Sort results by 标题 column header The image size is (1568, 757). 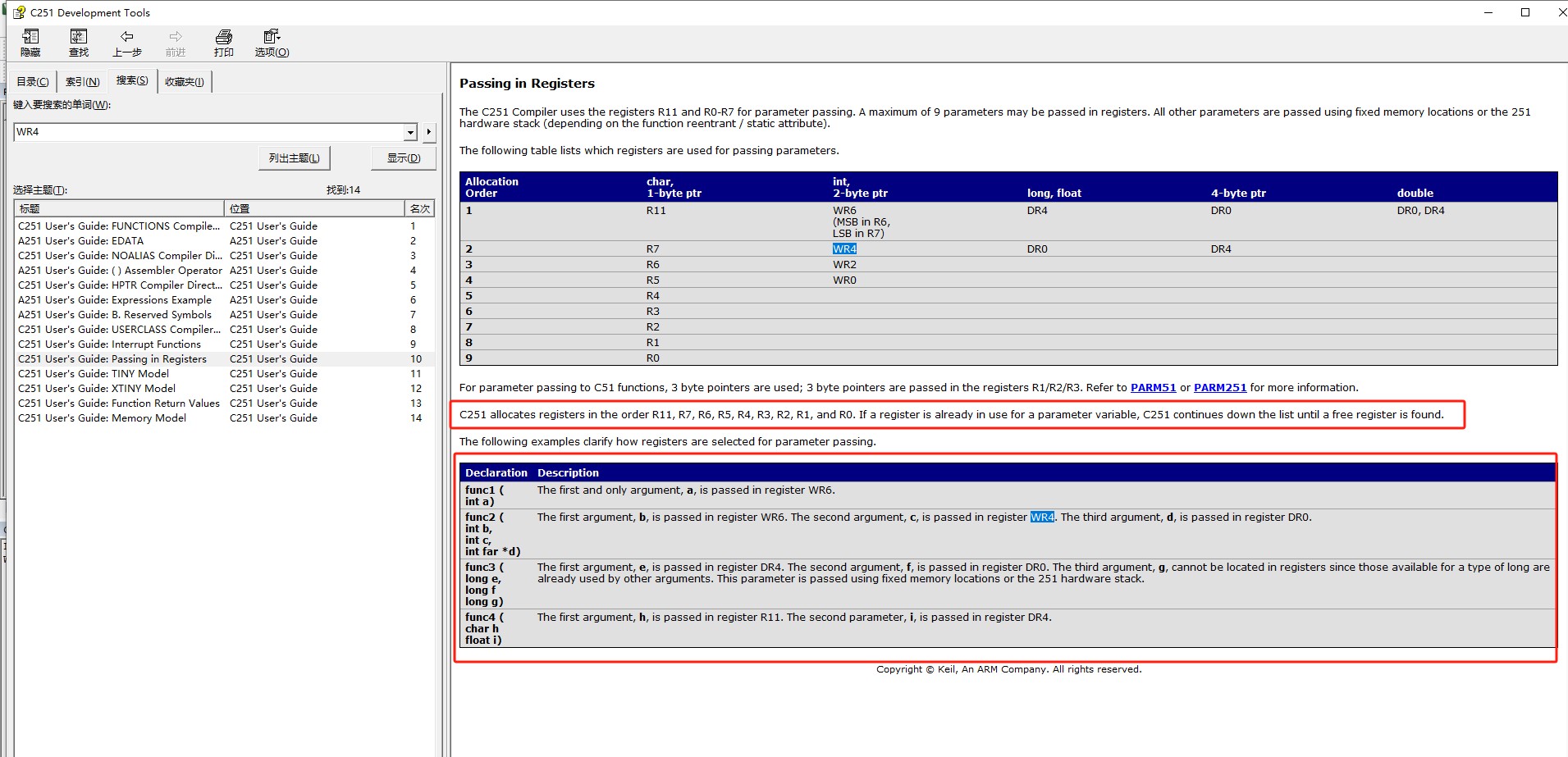point(119,208)
